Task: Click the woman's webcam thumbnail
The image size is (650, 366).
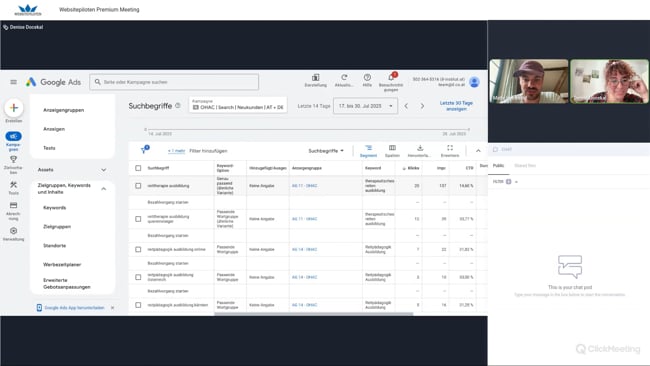Action: (609, 81)
